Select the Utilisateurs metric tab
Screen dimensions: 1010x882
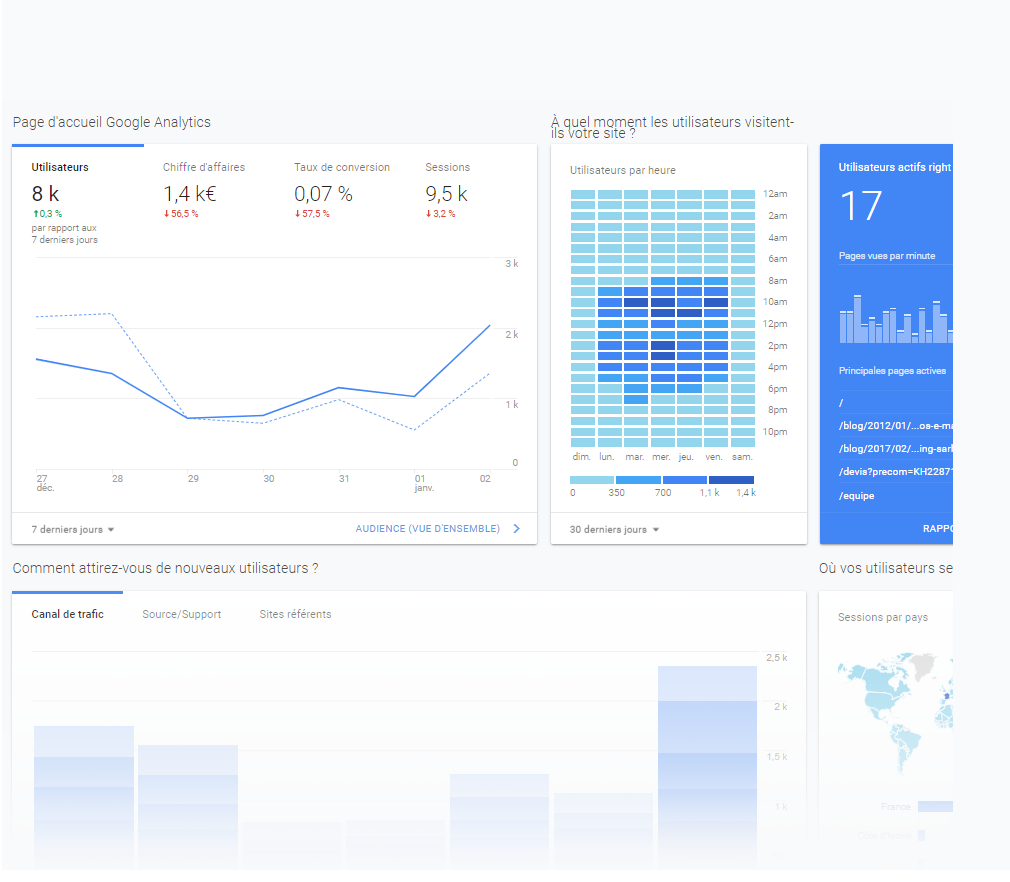click(x=60, y=167)
